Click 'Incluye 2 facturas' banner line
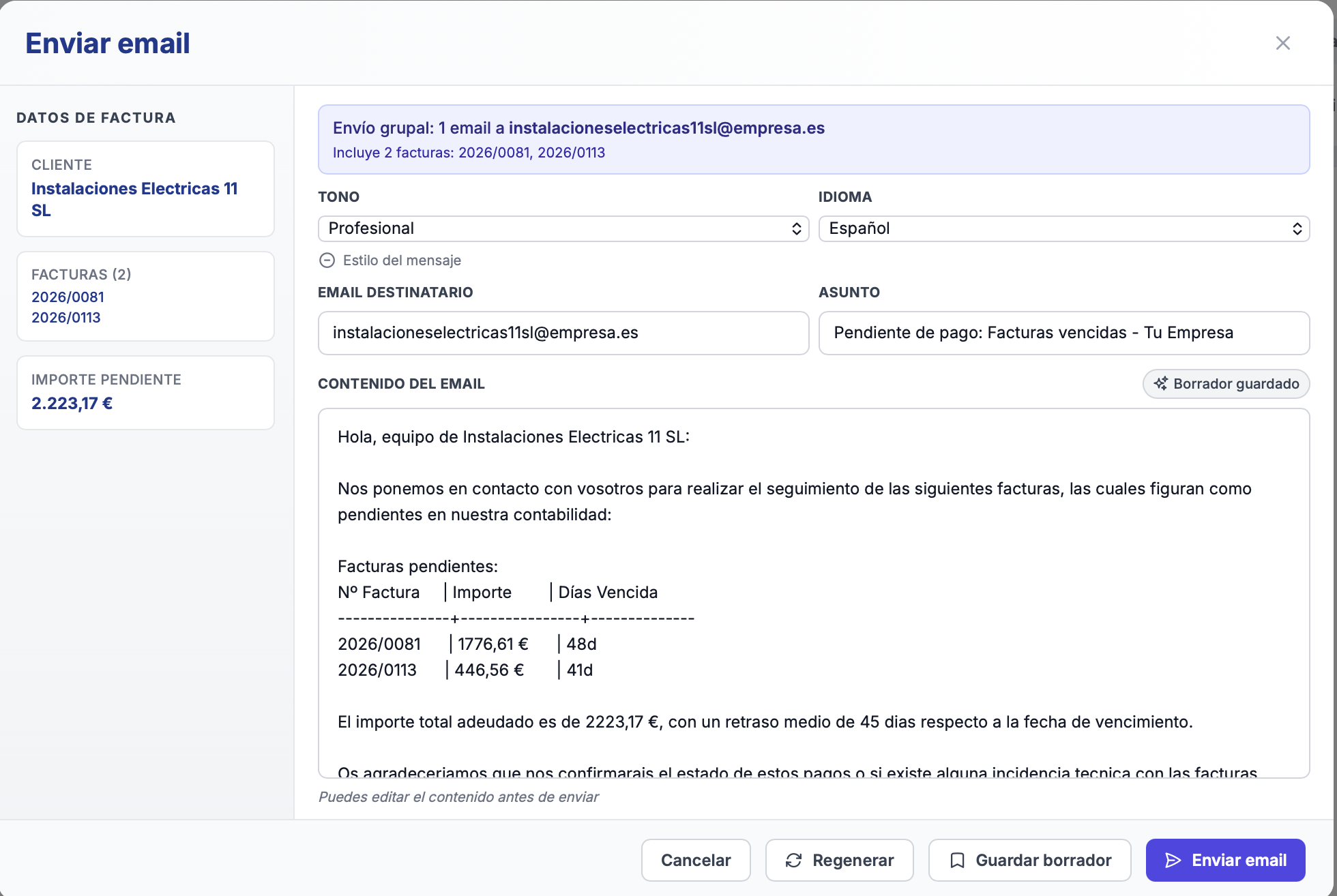The height and width of the screenshot is (896, 1337). pos(469,153)
